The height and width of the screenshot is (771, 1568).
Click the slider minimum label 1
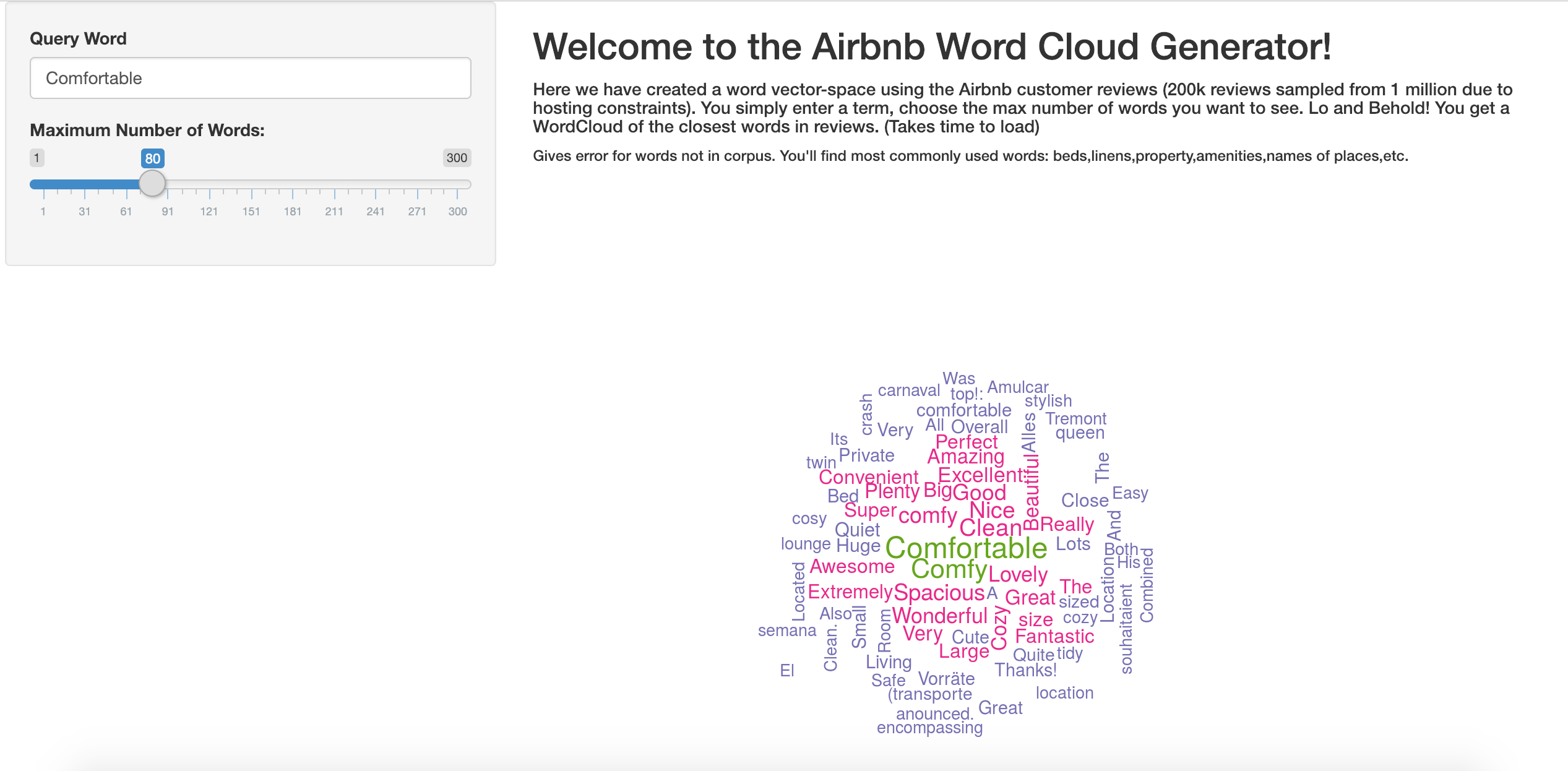pos(37,158)
